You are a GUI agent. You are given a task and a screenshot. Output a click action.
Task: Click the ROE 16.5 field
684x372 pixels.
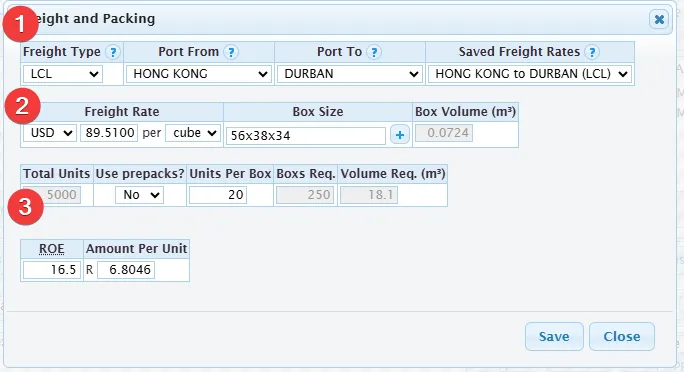pyautogui.click(x=52, y=270)
